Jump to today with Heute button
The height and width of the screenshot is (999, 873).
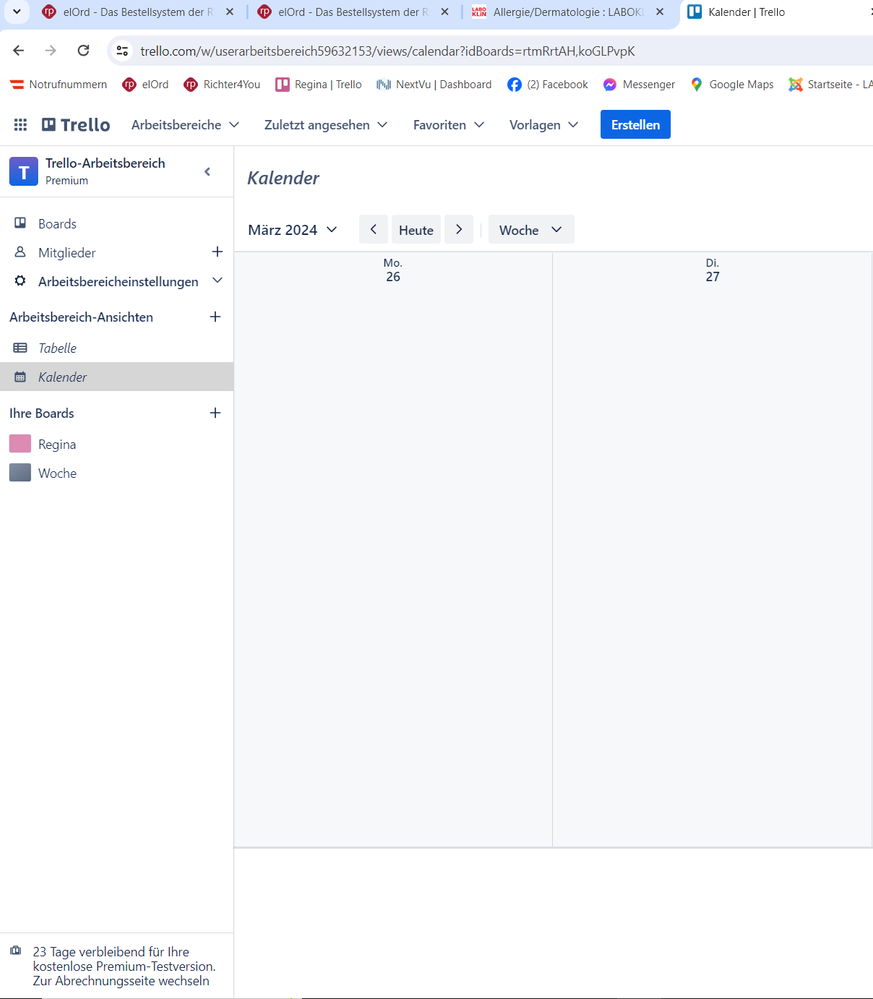416,229
